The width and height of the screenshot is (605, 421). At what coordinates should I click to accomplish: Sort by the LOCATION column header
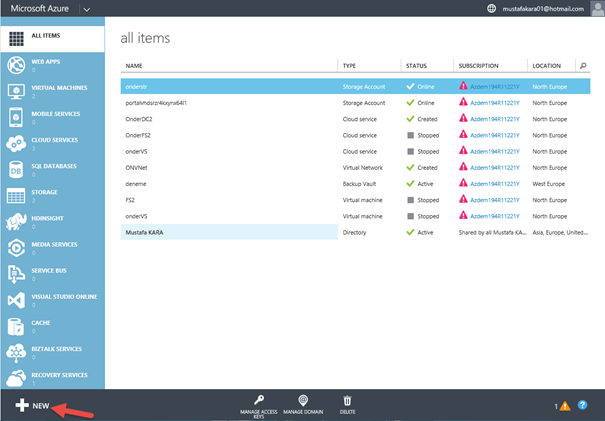547,66
